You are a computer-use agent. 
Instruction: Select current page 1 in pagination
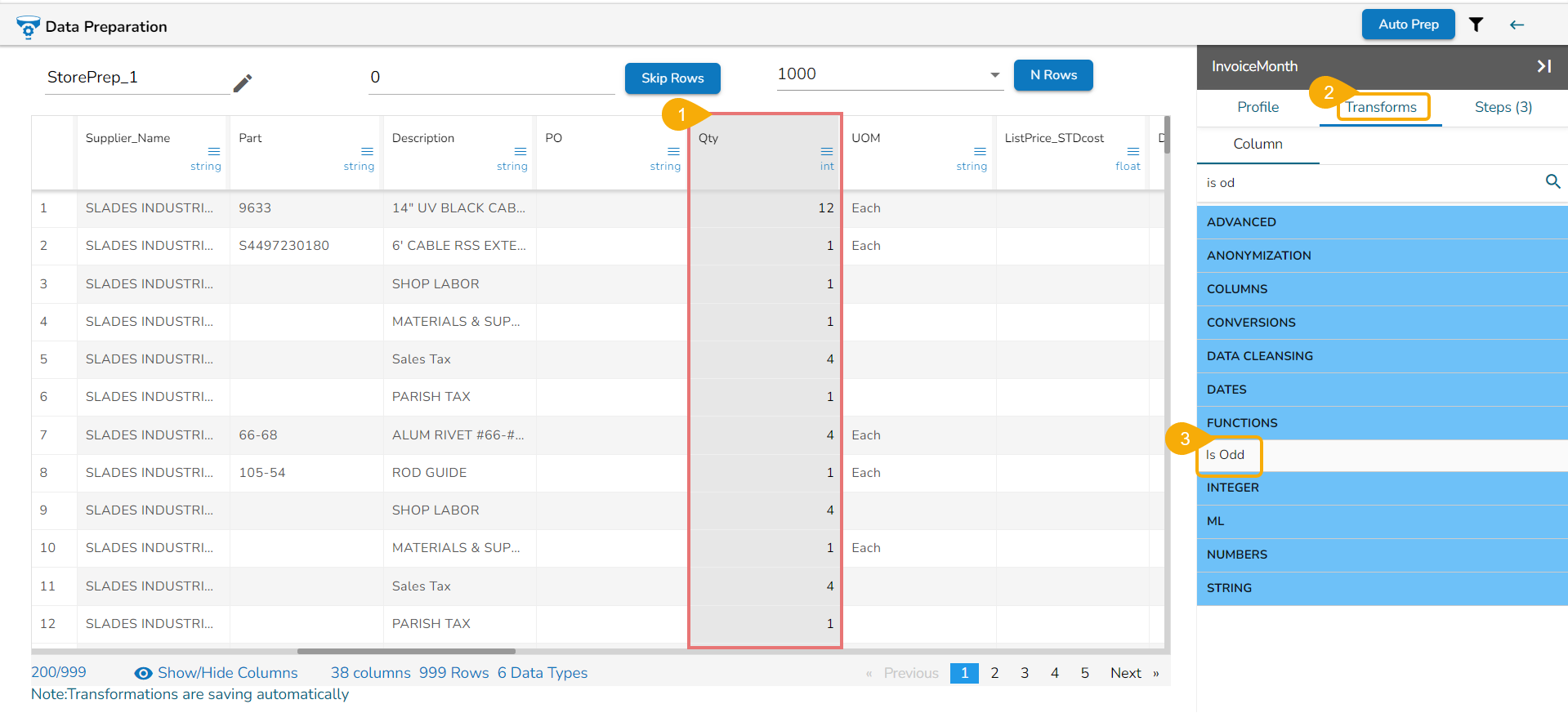coord(964,673)
